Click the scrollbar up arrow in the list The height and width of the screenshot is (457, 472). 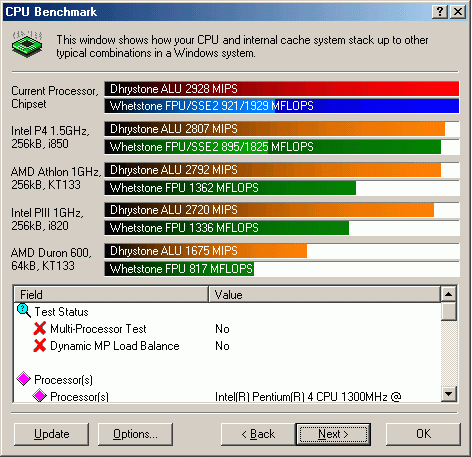449,294
